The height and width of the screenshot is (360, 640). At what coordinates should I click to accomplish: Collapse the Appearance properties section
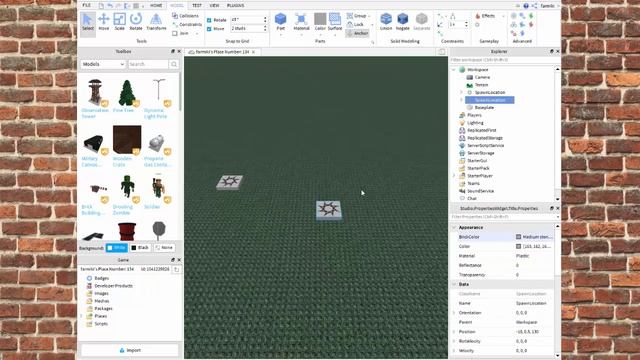coord(454,227)
